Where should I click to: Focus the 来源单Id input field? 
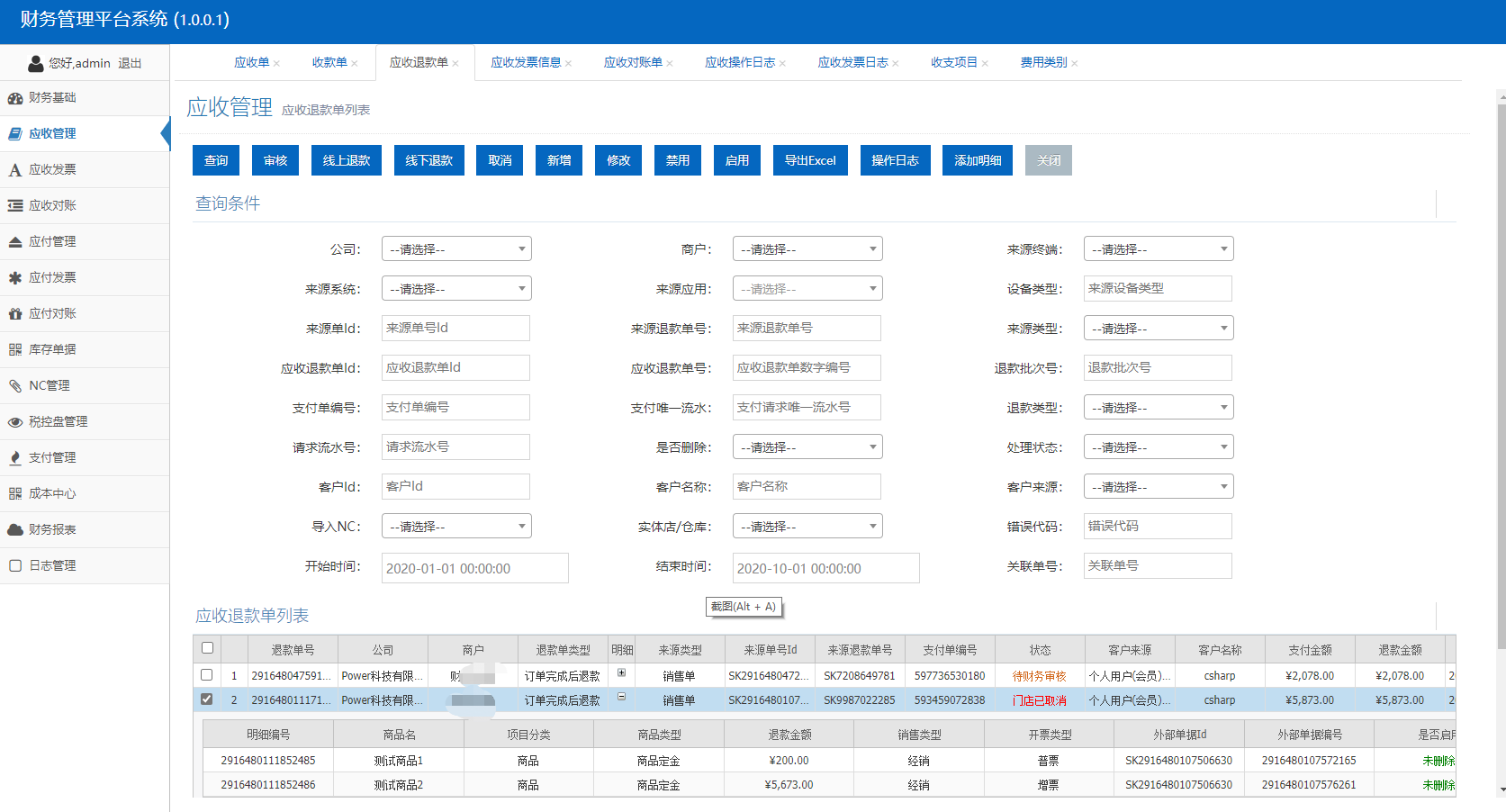455,329
